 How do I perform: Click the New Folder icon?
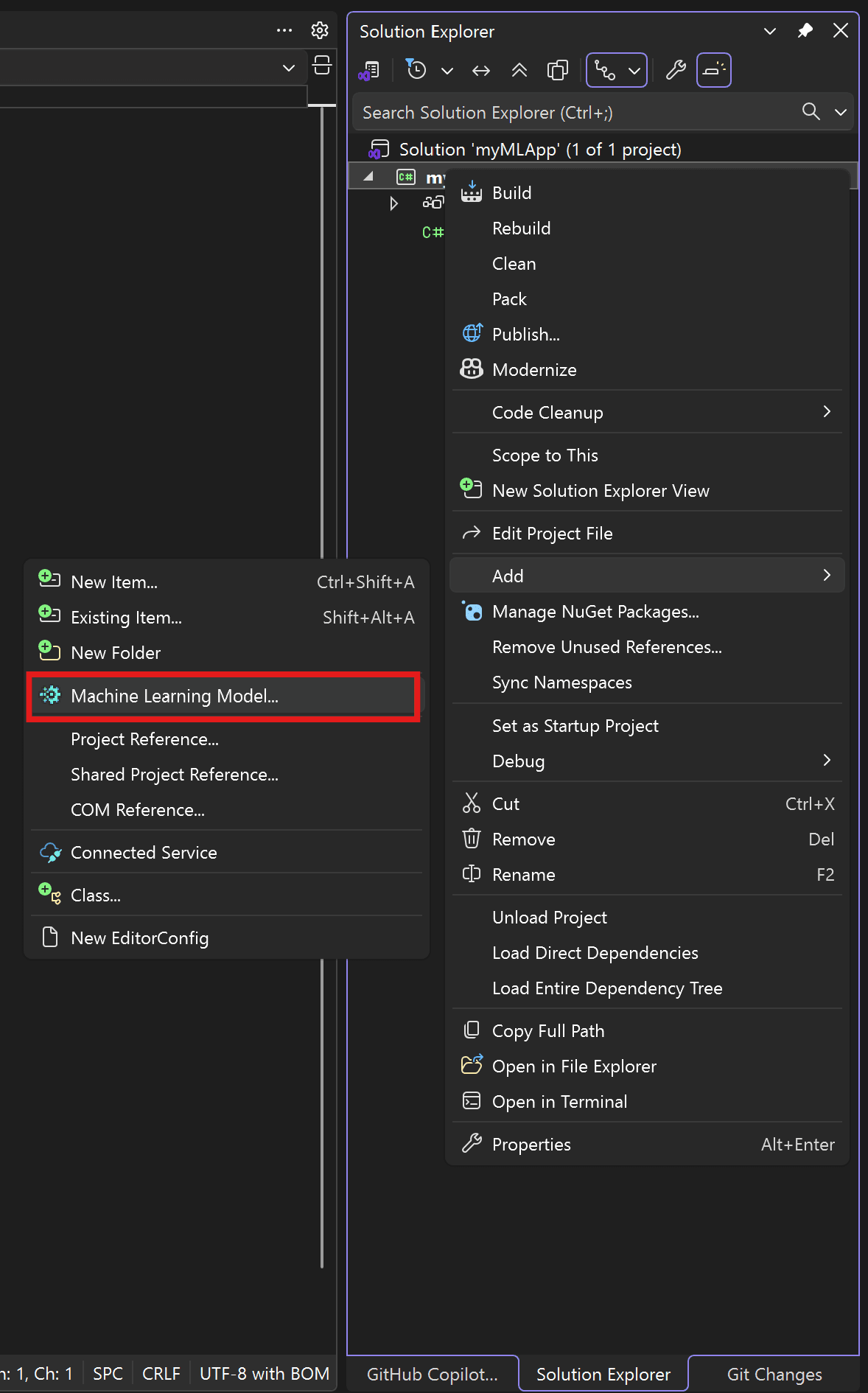[x=49, y=651]
